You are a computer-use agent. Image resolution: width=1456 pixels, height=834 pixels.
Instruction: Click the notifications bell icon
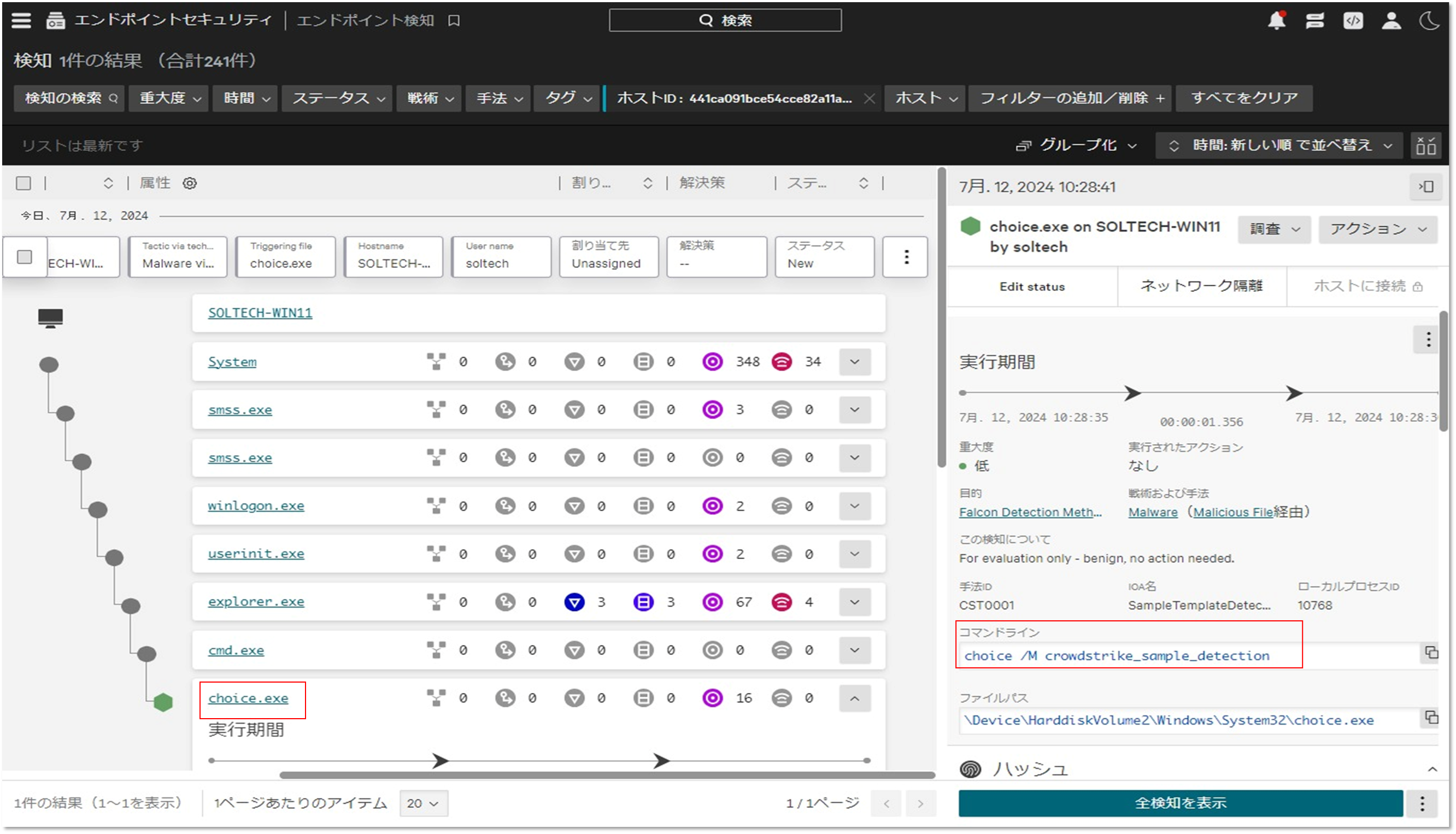(1277, 21)
